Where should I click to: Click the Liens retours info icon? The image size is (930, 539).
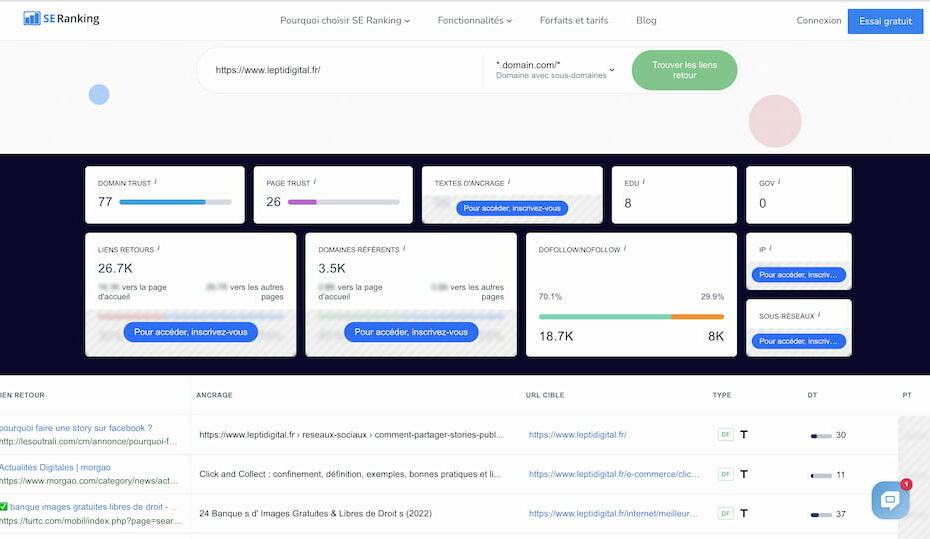coord(158,248)
